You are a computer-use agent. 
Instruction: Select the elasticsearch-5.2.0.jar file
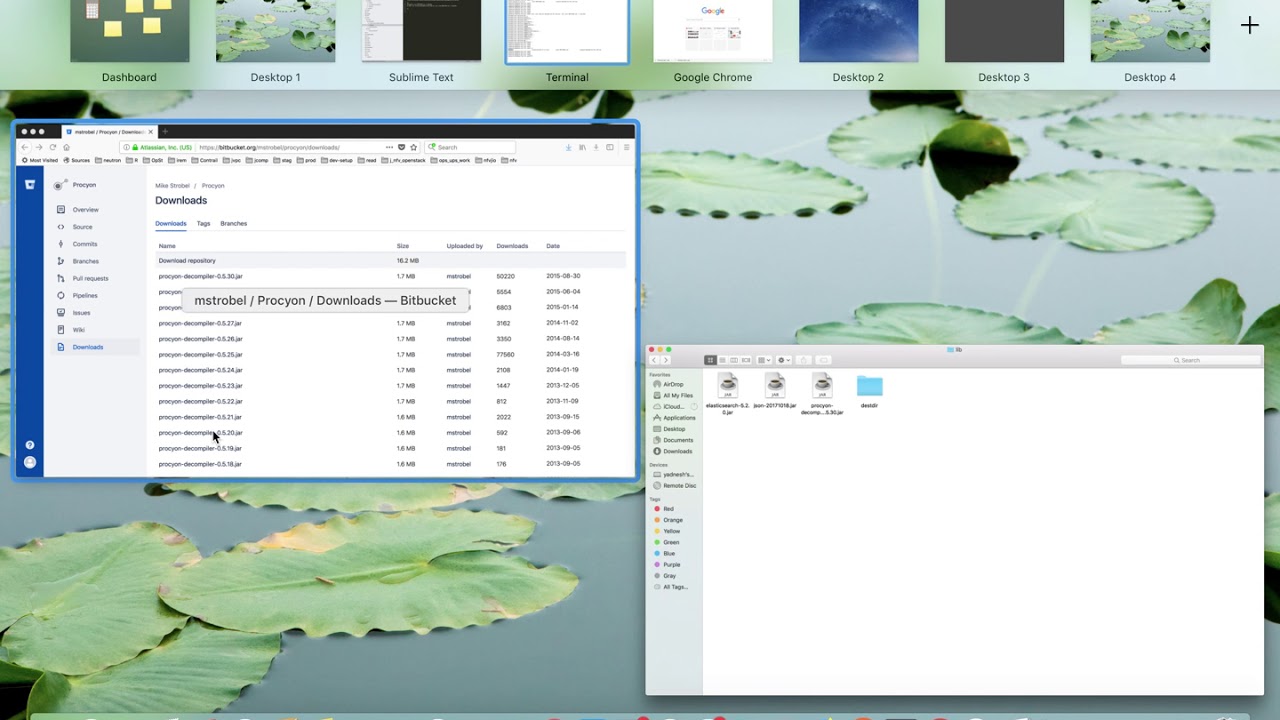pyautogui.click(x=728, y=394)
